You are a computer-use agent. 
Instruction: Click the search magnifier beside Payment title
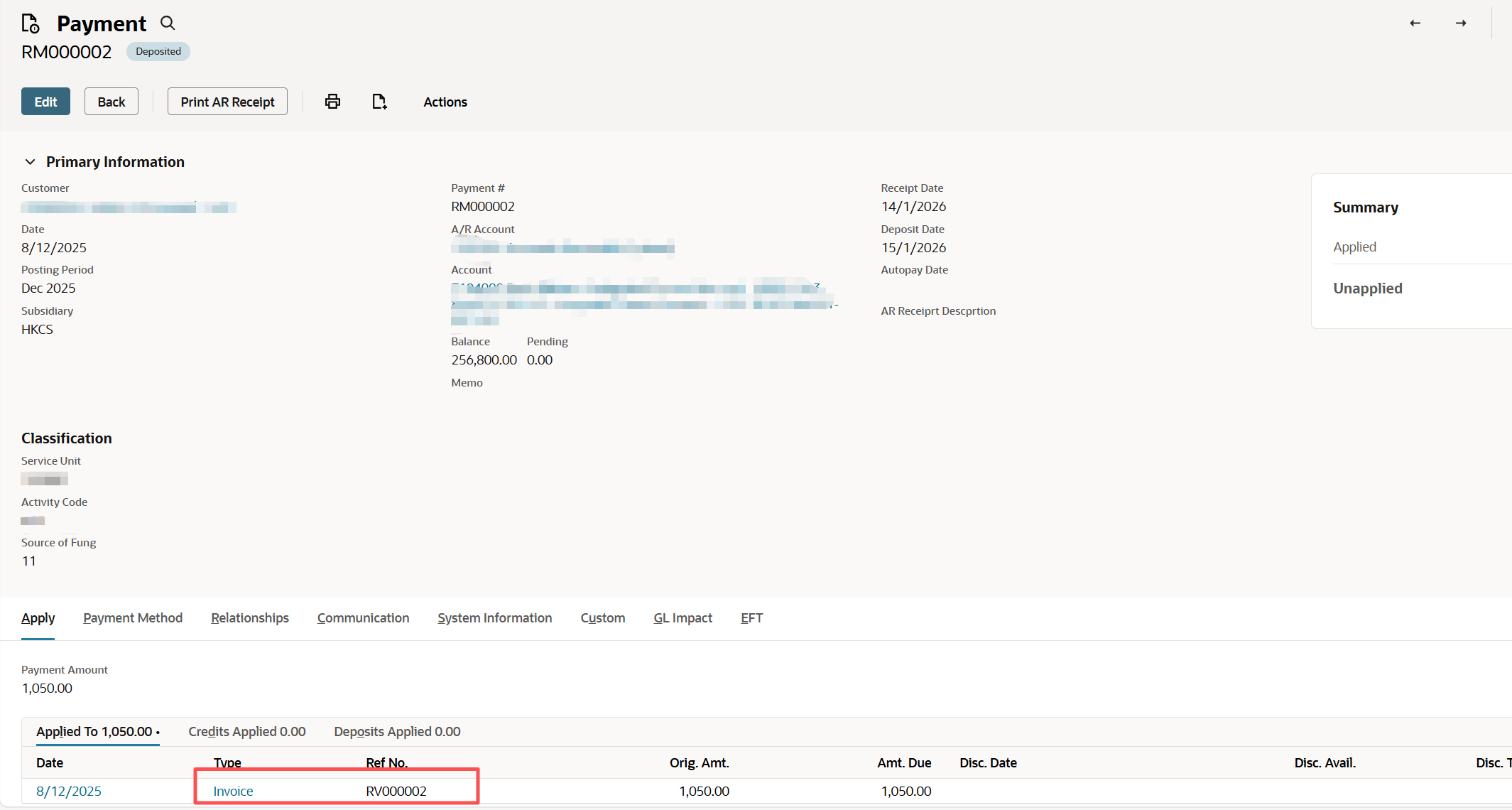coord(168,23)
